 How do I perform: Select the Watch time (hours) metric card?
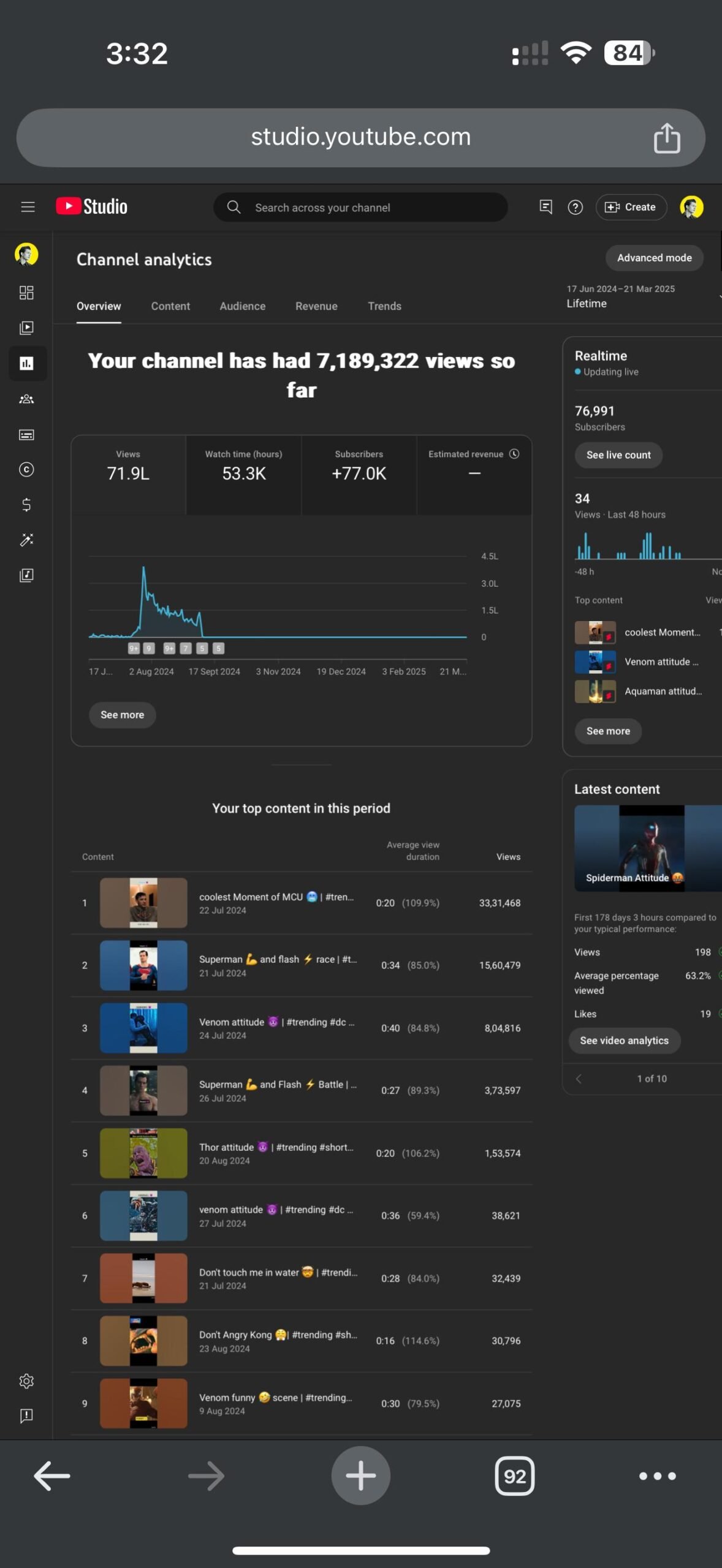tap(243, 475)
